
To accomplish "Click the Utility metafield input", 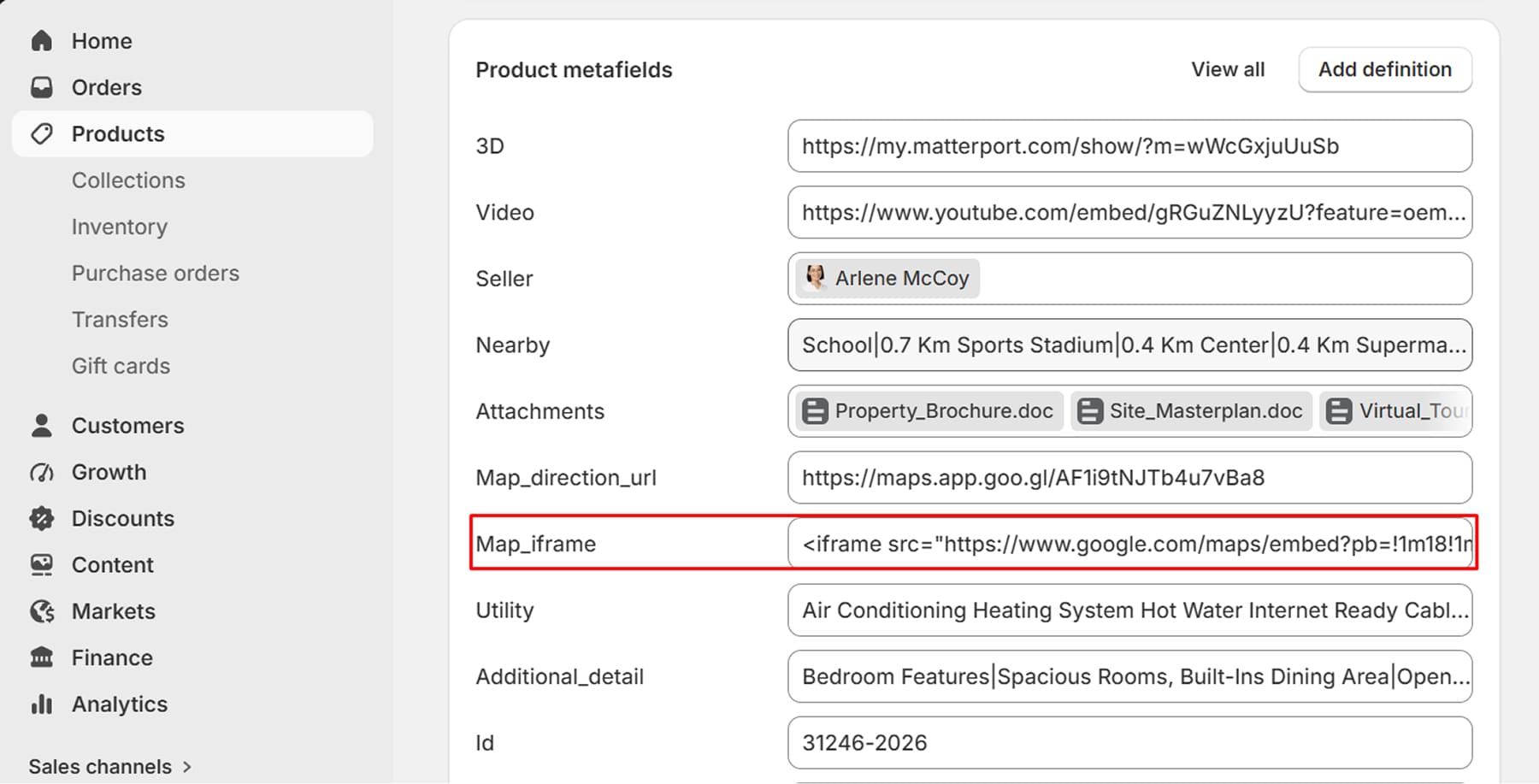I will (1129, 610).
